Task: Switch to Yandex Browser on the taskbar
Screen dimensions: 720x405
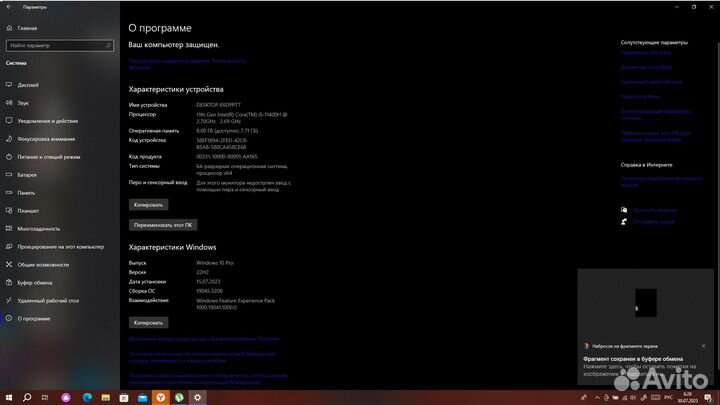Action: pos(161,398)
